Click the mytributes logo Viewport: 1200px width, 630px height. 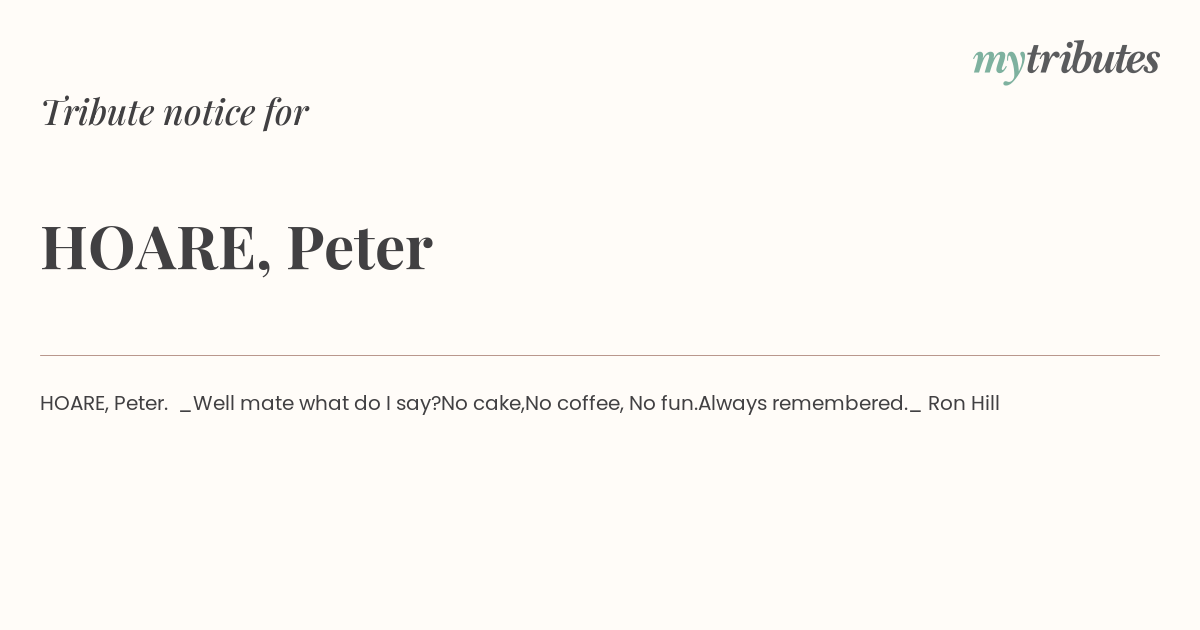pyautogui.click(x=1066, y=59)
